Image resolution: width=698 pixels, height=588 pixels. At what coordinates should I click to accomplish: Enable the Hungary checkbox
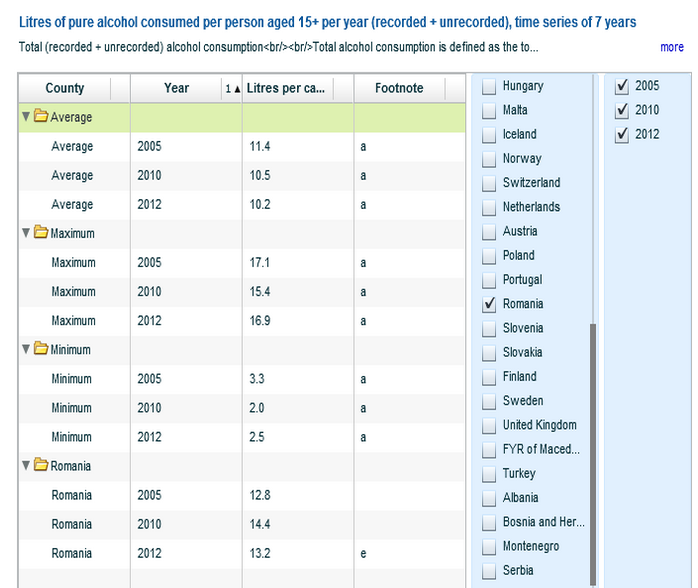pyautogui.click(x=489, y=87)
